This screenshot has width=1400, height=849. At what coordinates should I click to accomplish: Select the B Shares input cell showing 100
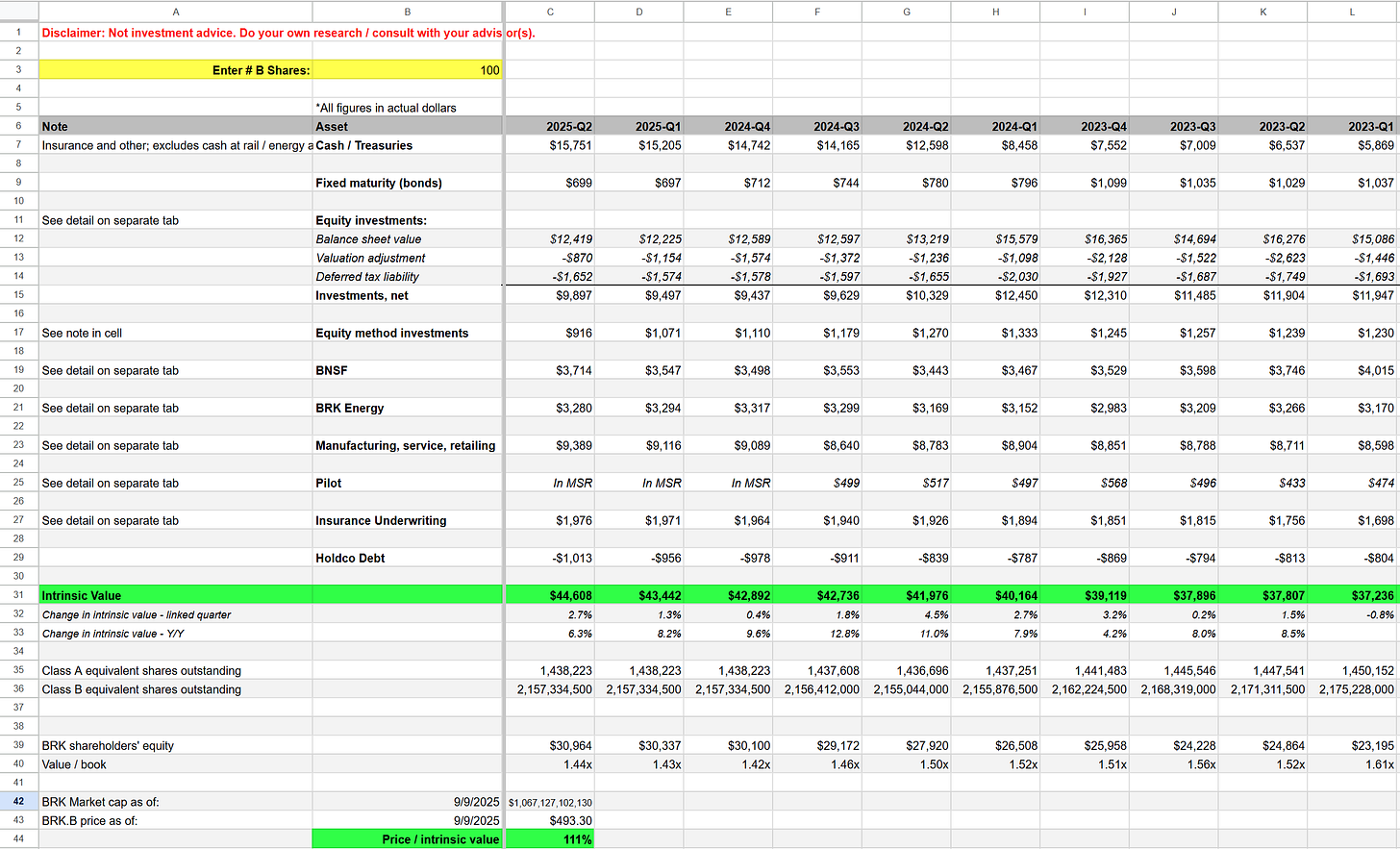pyautogui.click(x=408, y=70)
